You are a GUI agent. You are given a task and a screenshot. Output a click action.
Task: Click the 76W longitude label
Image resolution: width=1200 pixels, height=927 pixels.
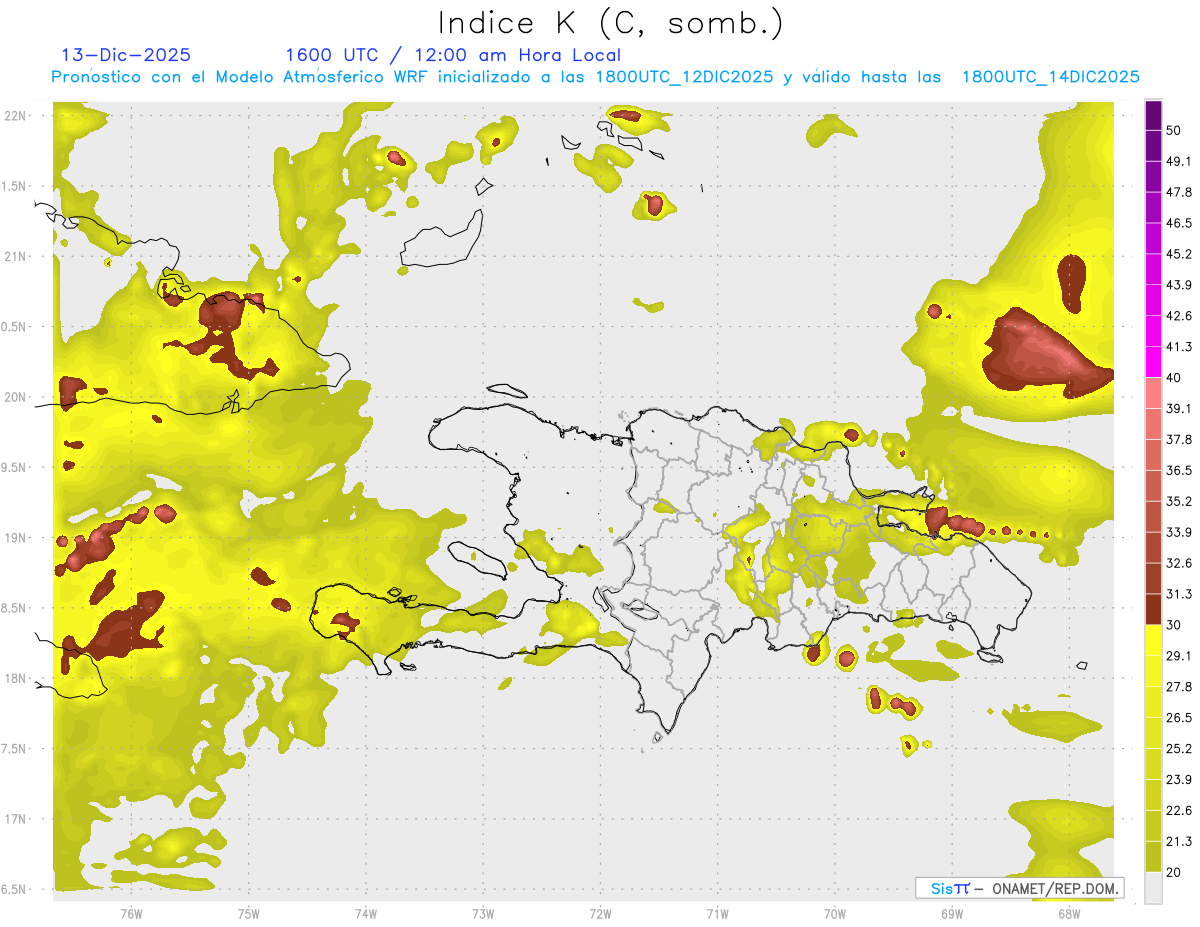click(131, 913)
